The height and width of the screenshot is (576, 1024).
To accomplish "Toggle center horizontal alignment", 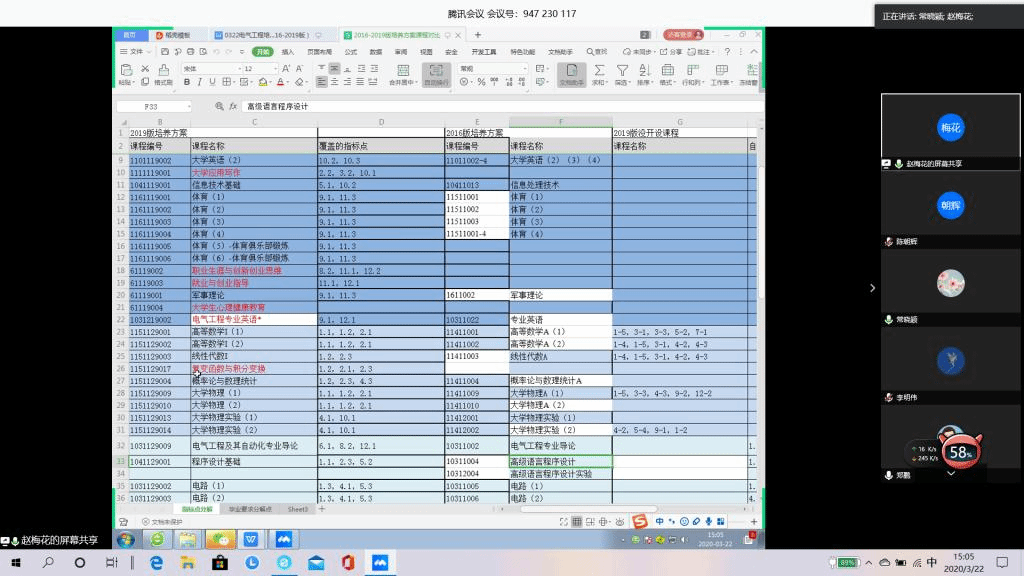I will tap(334, 82).
